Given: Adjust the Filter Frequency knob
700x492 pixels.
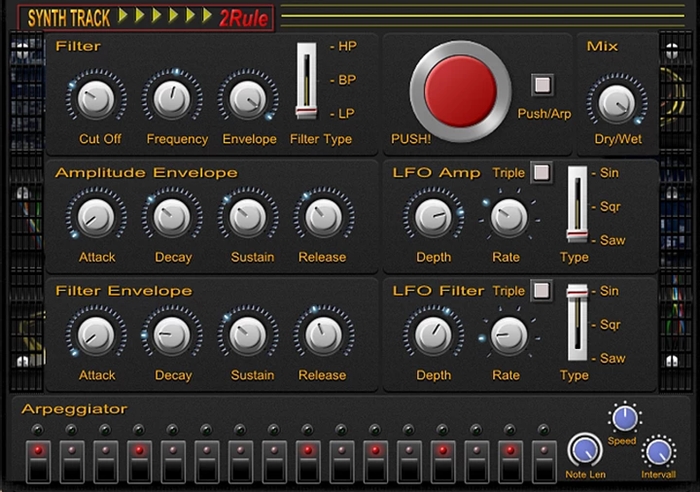Looking at the screenshot, I should [x=172, y=99].
